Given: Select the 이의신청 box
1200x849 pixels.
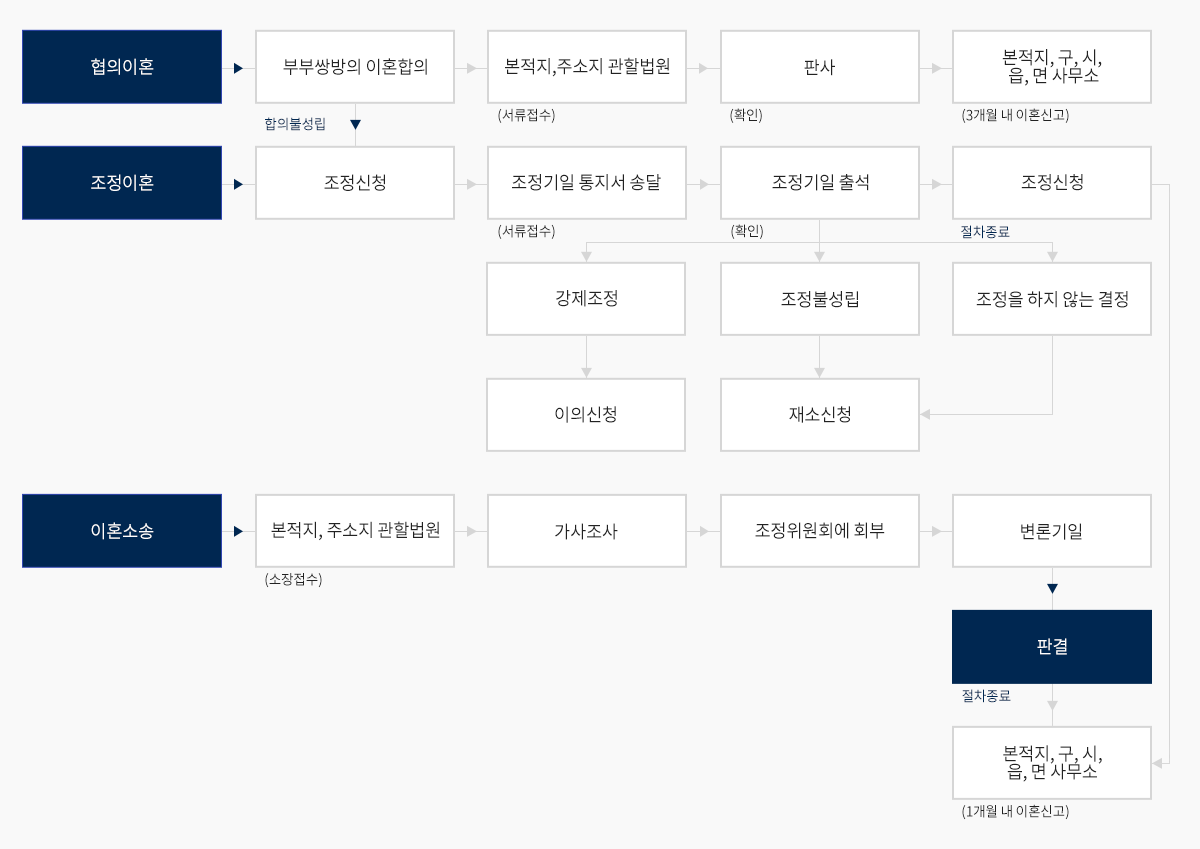Looking at the screenshot, I should point(586,415).
